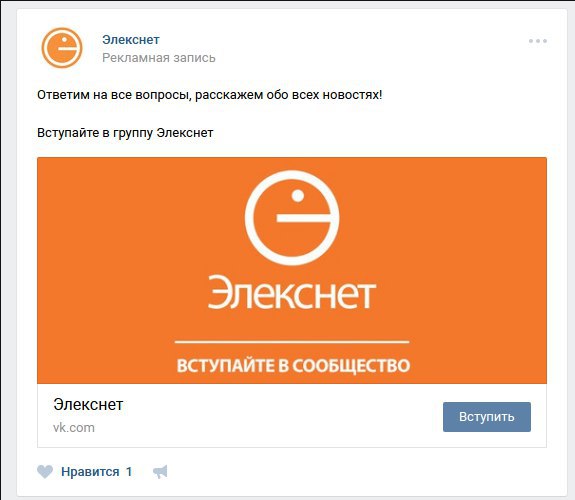Like the post with the heart icon
Image resolution: width=575 pixels, height=500 pixels.
45,471
